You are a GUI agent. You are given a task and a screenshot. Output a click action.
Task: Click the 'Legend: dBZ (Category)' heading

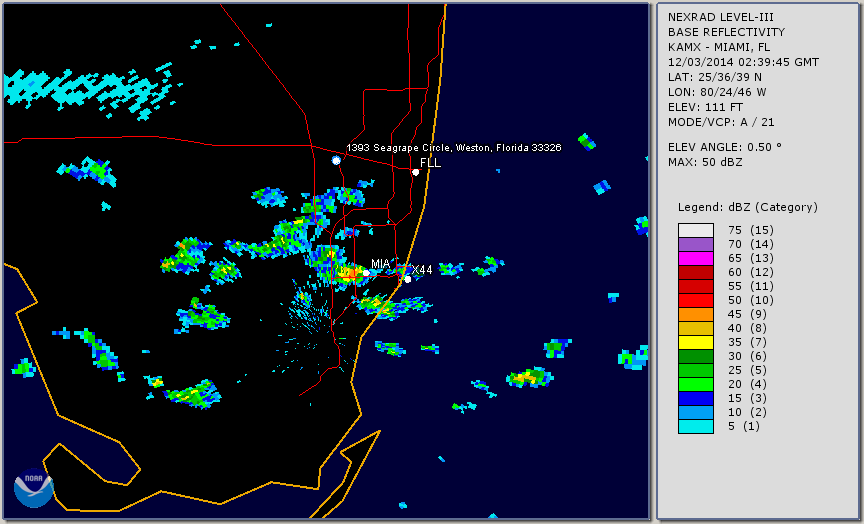pyautogui.click(x=748, y=208)
